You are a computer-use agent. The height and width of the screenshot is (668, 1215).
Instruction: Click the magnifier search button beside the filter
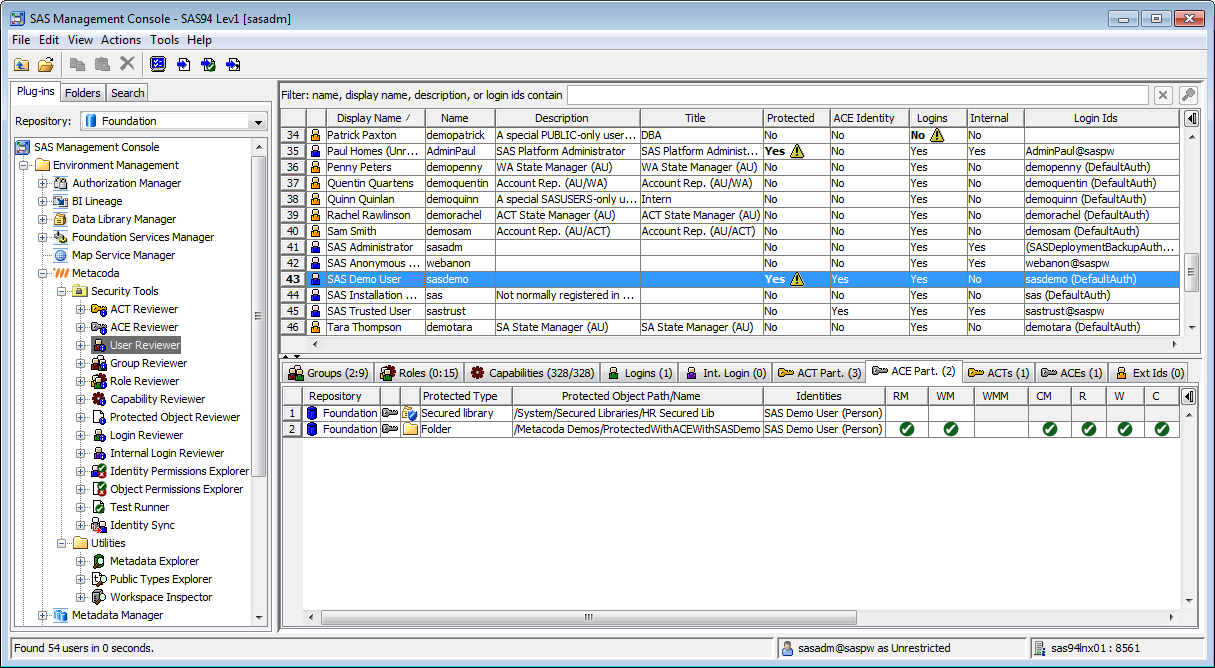pos(1188,95)
